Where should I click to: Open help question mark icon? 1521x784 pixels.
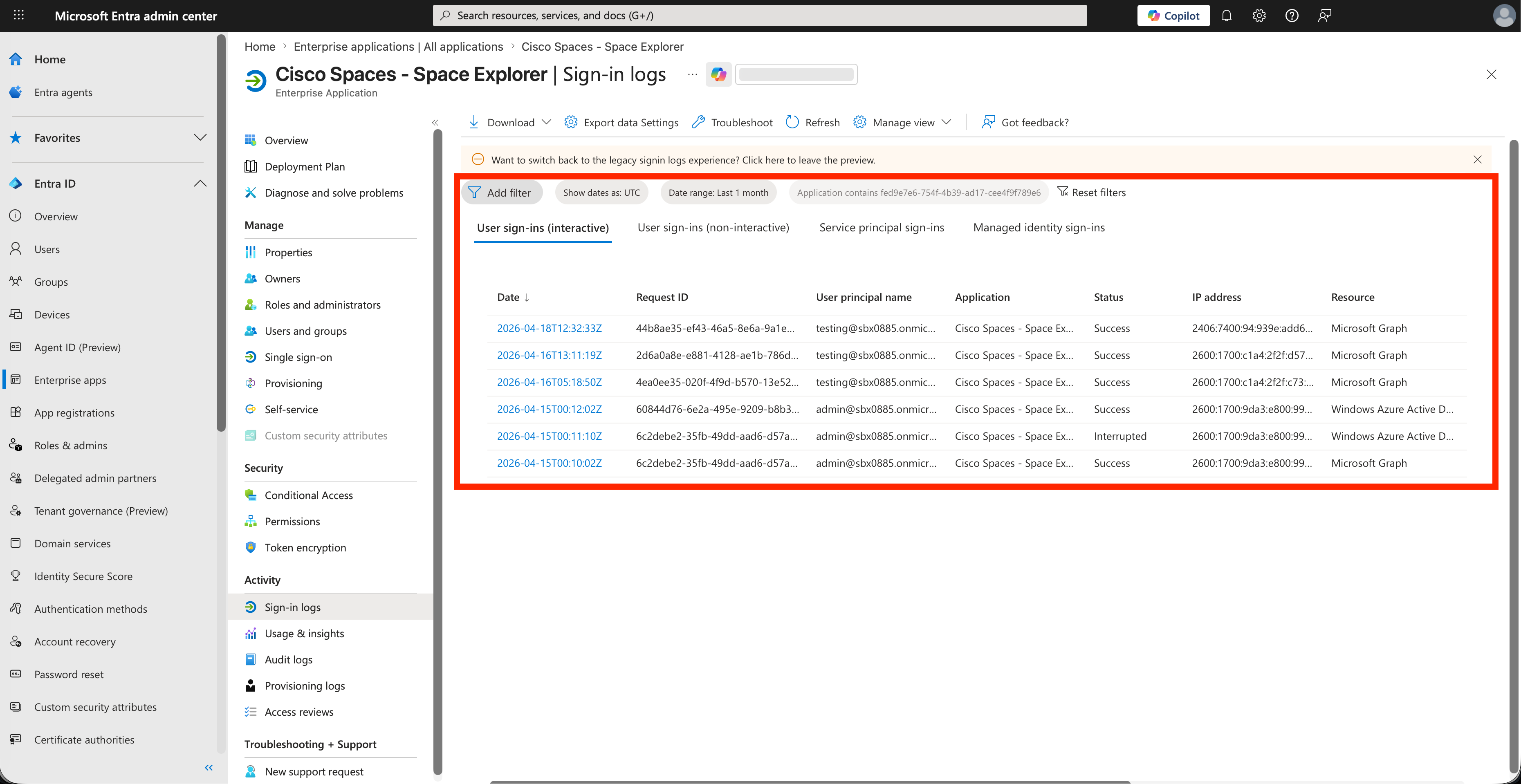pos(1292,16)
